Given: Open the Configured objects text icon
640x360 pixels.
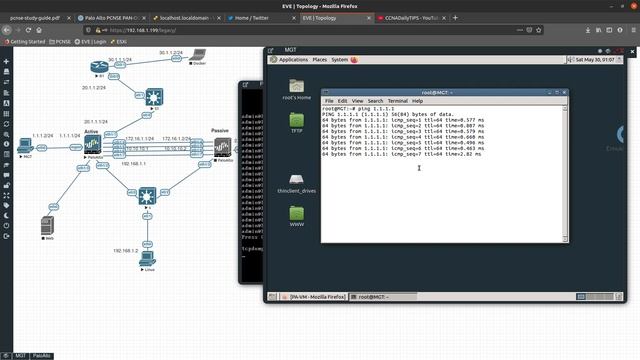Looking at the screenshot, I should pyautogui.click(x=6, y=103).
